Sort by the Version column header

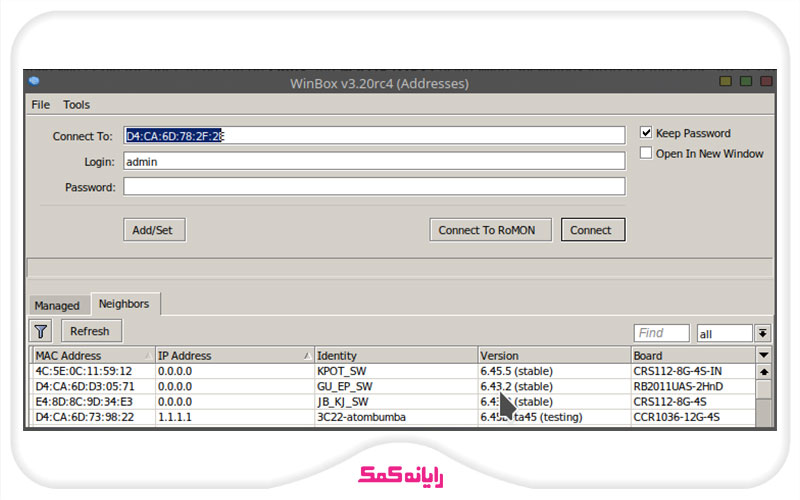[x=555, y=356]
